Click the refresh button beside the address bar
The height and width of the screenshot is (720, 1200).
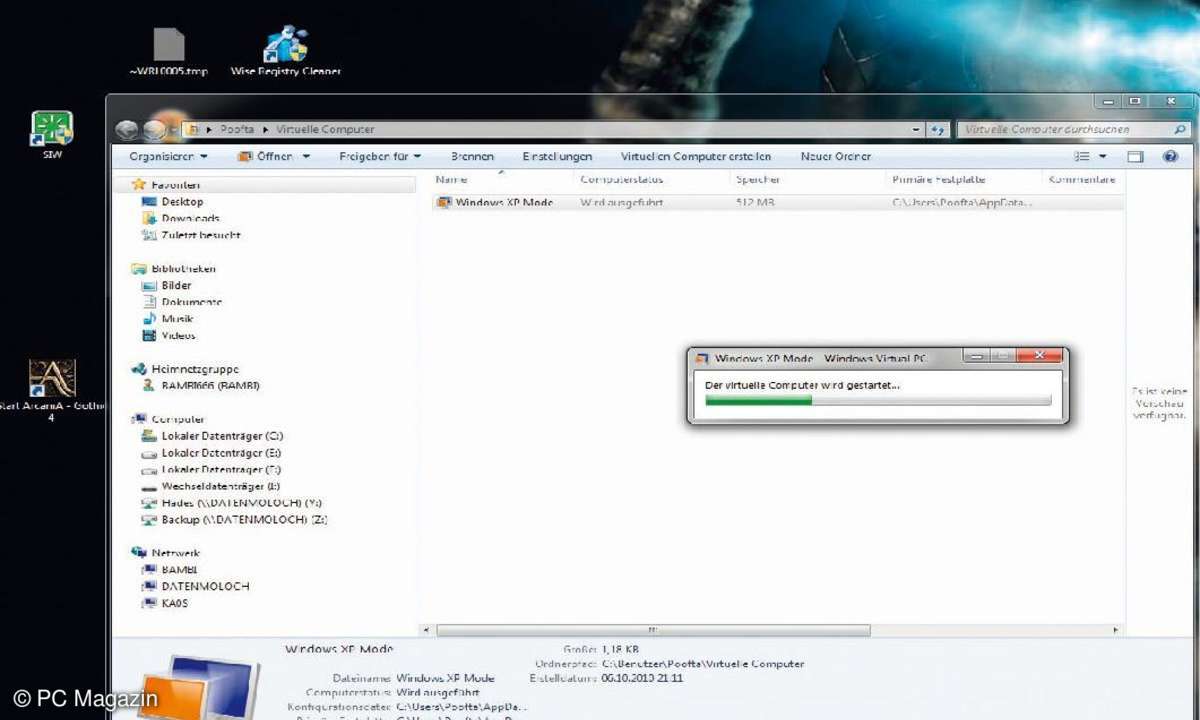(x=938, y=129)
